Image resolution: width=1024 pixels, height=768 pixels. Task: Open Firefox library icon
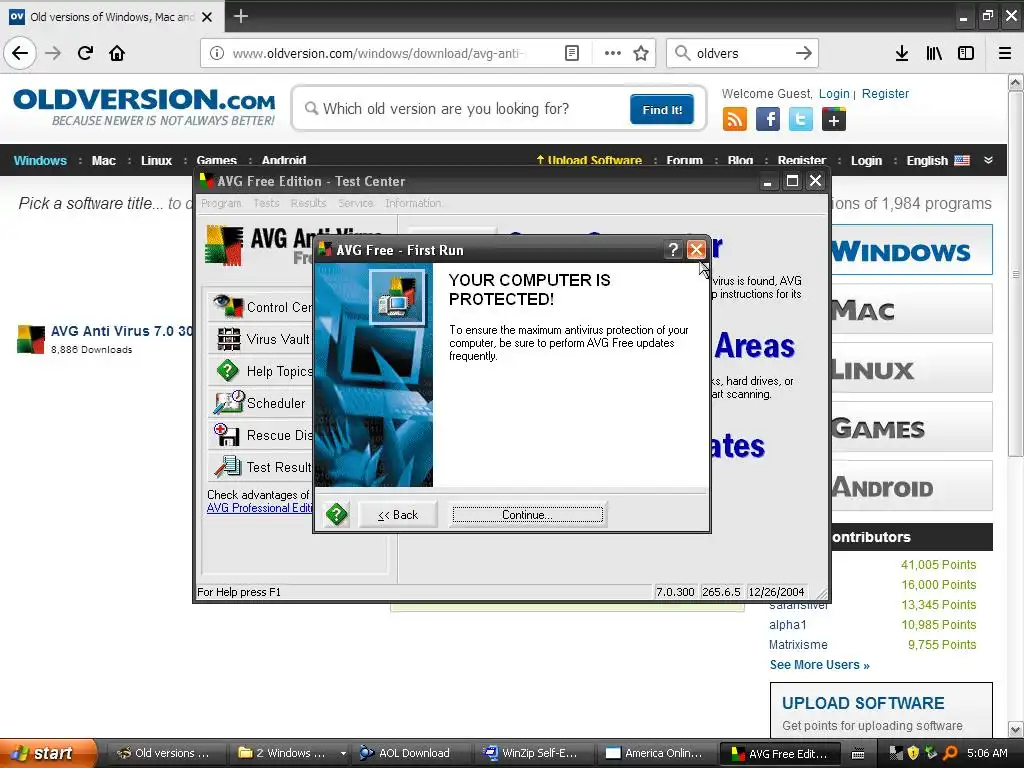[x=934, y=53]
